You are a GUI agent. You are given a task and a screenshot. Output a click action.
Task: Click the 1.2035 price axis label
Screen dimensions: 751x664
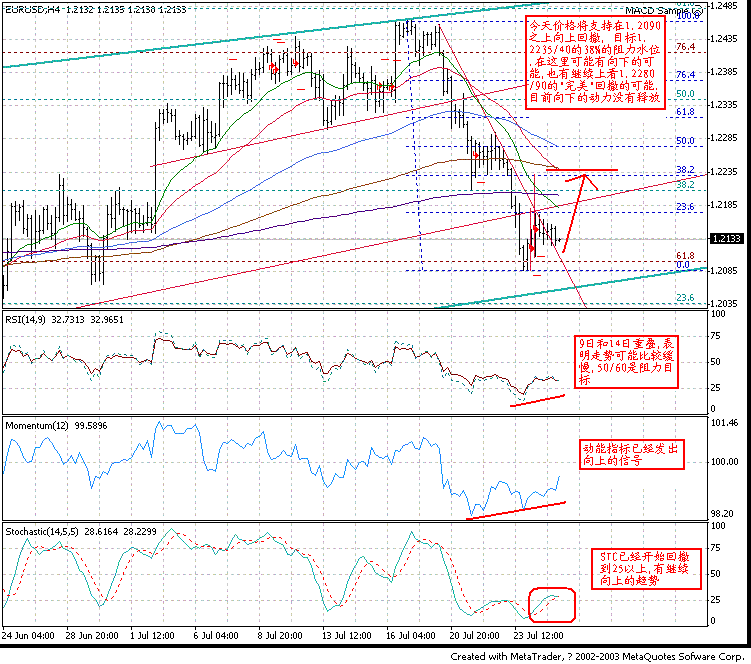[724, 303]
